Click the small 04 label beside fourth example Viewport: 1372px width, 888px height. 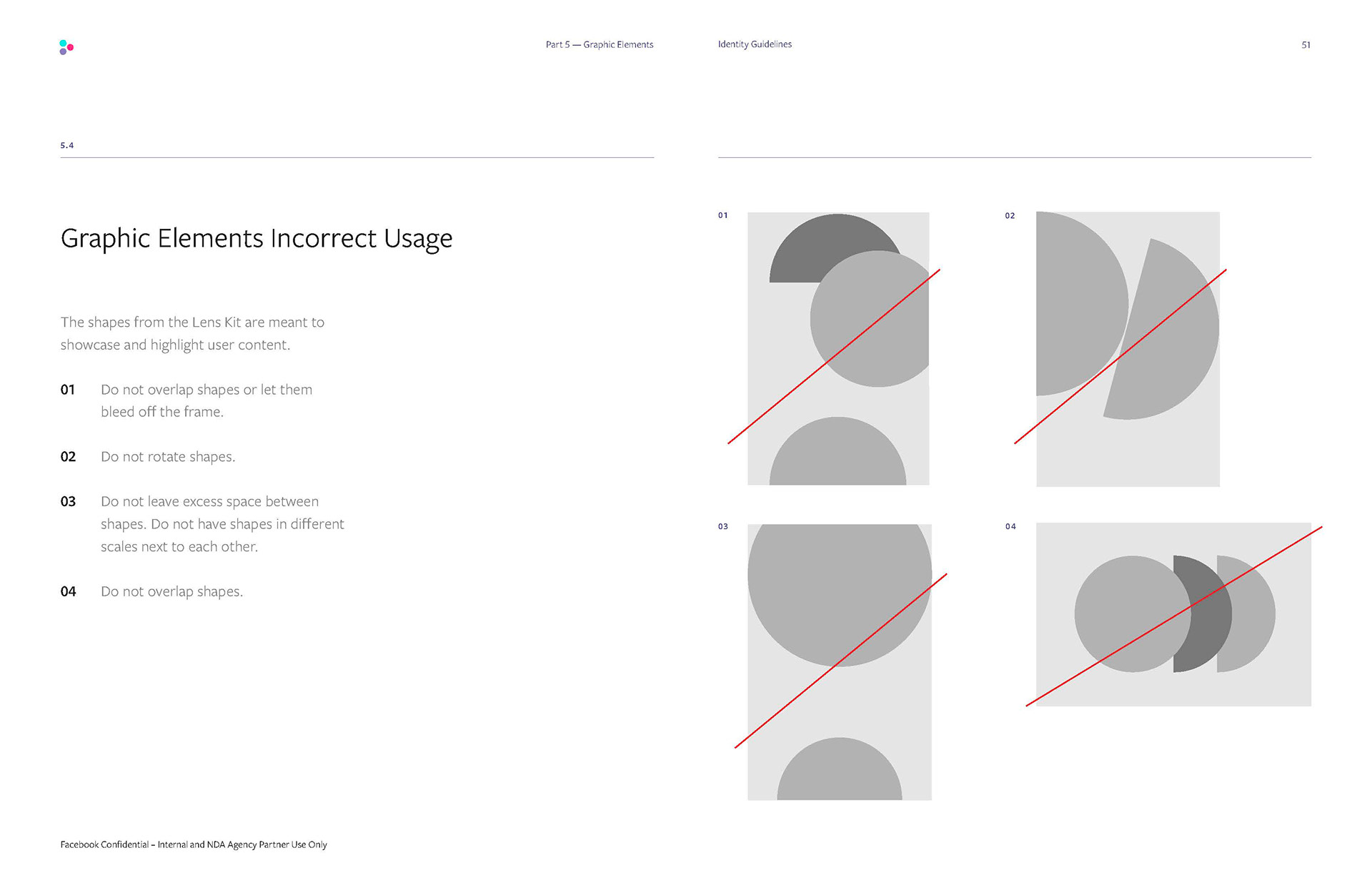coord(1010,527)
